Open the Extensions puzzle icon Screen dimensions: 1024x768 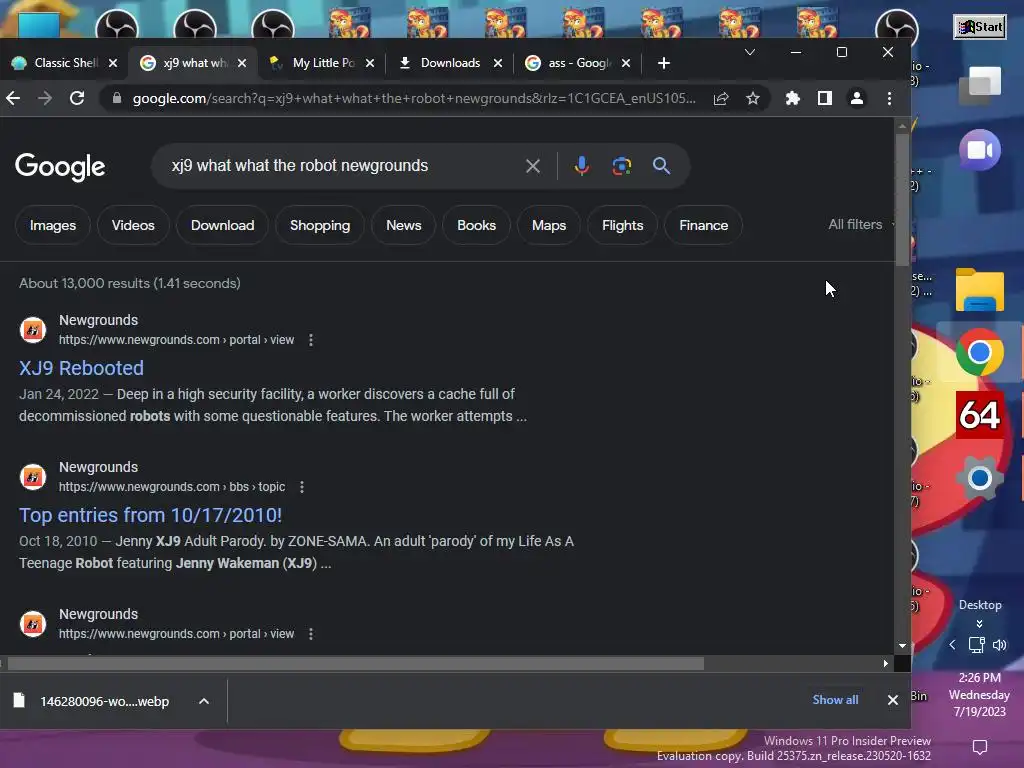pyautogui.click(x=793, y=98)
